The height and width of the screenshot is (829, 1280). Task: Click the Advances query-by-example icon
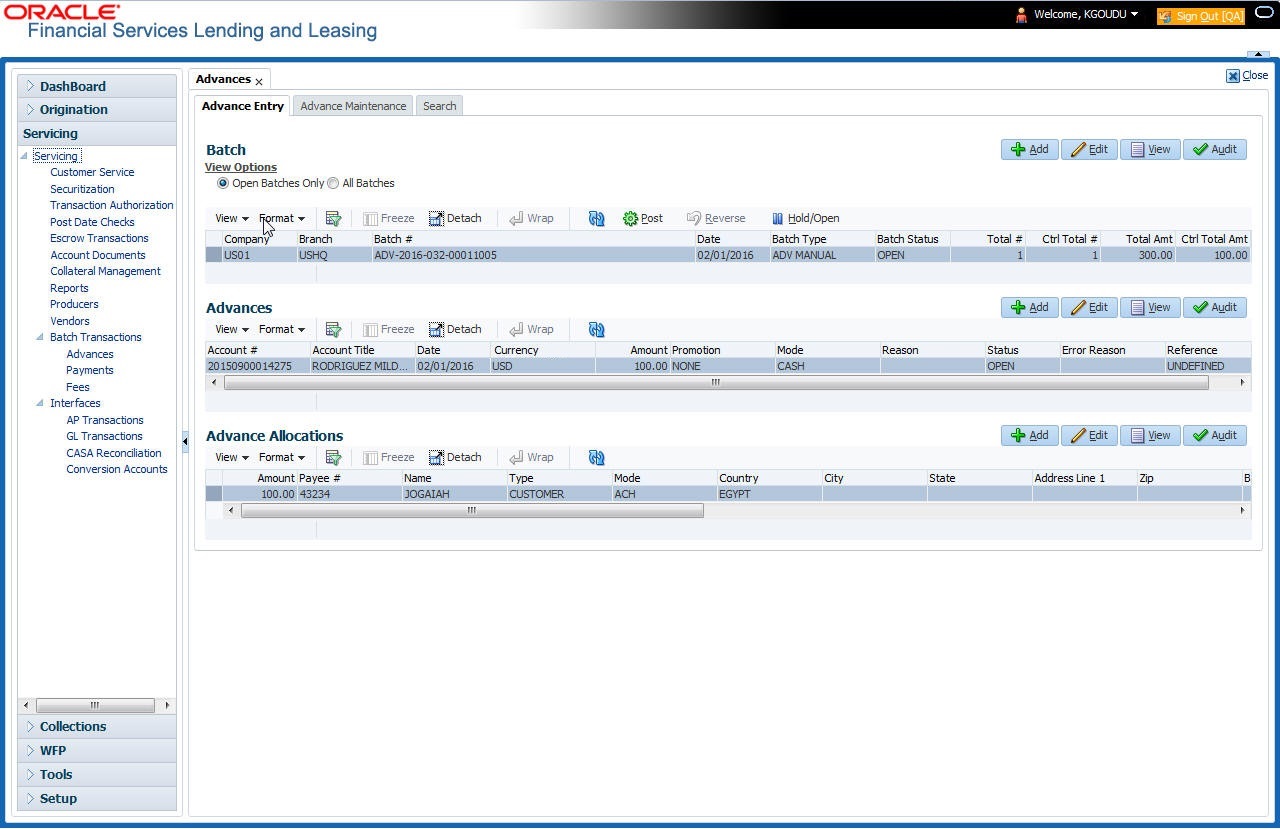pyautogui.click(x=333, y=329)
